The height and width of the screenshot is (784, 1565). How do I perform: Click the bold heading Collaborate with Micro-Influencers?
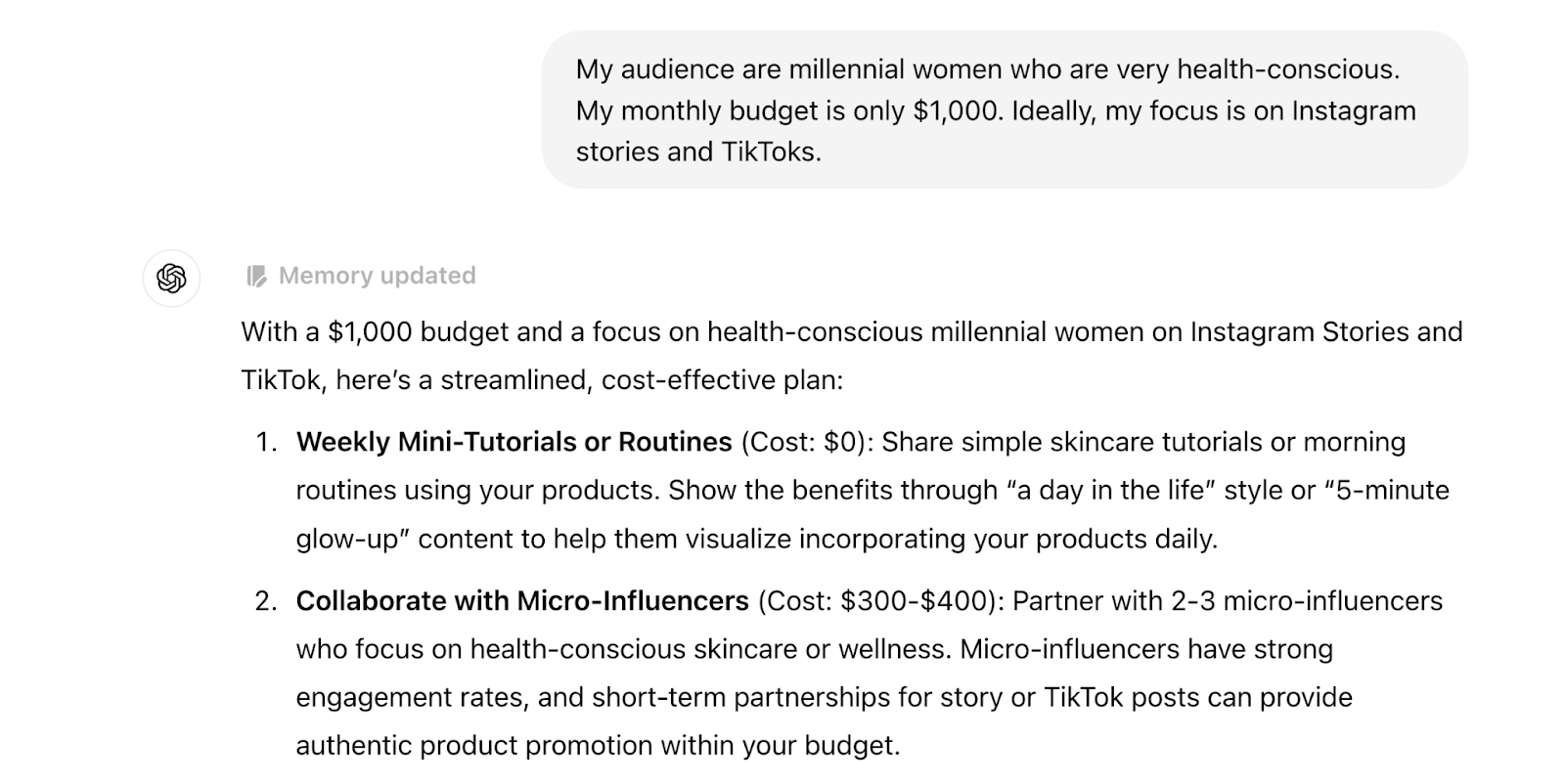coord(525,600)
